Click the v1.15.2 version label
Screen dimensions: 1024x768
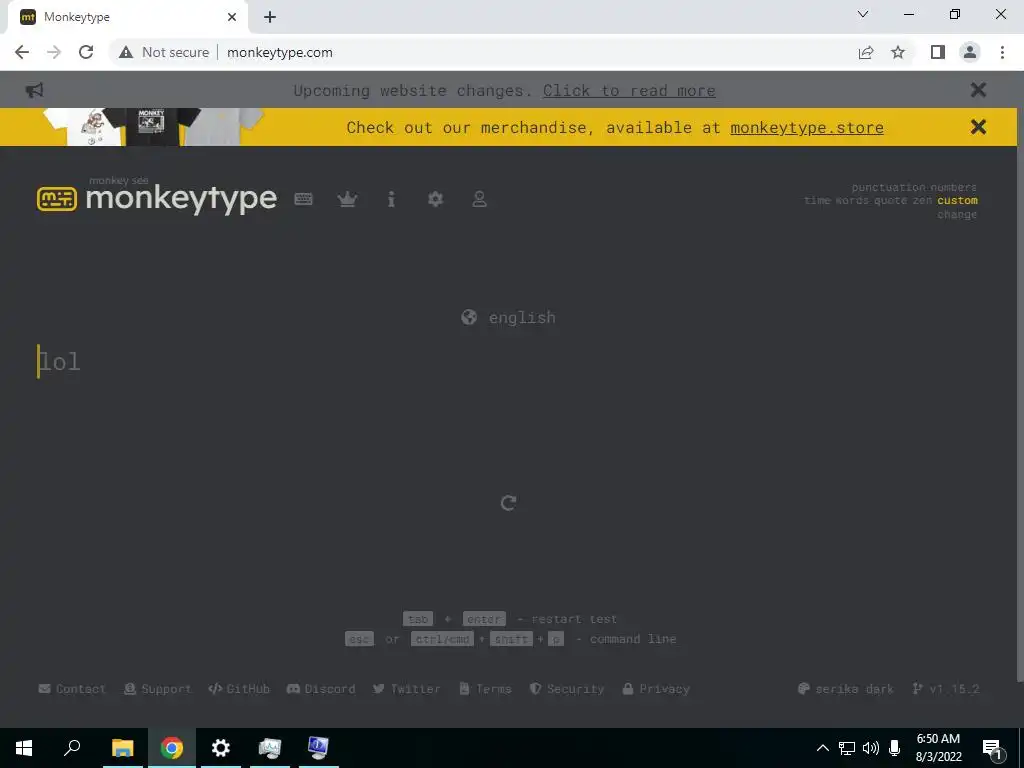click(946, 689)
